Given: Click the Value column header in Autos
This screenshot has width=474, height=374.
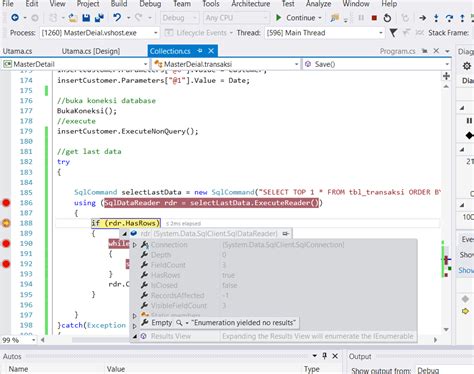Looking at the screenshot, I should tap(116, 369).
